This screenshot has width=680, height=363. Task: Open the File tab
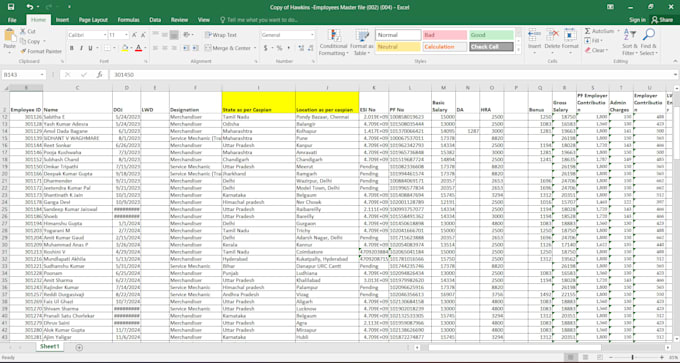point(12,20)
